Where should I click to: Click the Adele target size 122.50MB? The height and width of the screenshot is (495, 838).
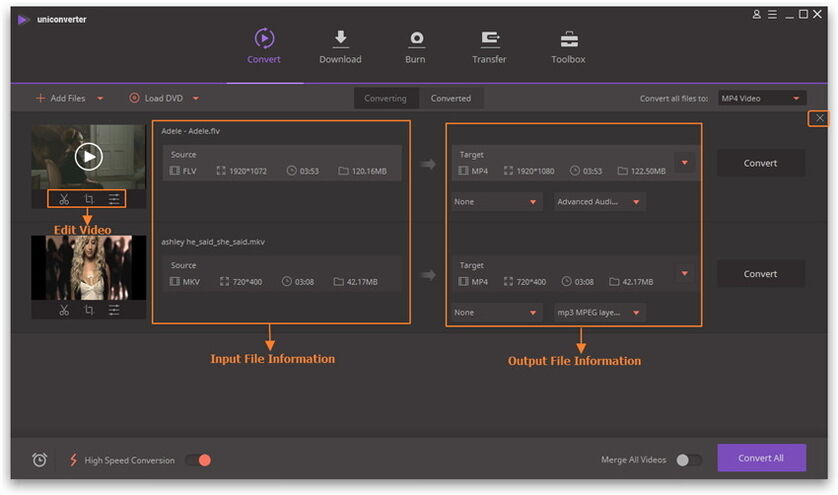pos(642,171)
